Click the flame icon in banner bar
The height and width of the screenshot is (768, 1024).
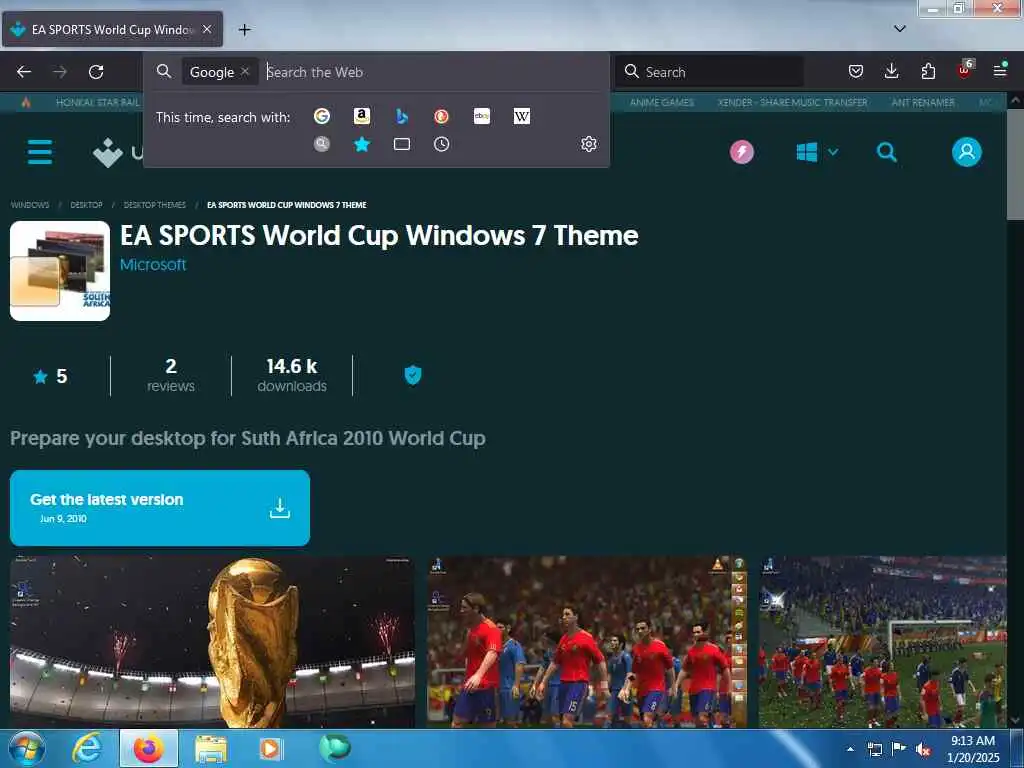[26, 103]
